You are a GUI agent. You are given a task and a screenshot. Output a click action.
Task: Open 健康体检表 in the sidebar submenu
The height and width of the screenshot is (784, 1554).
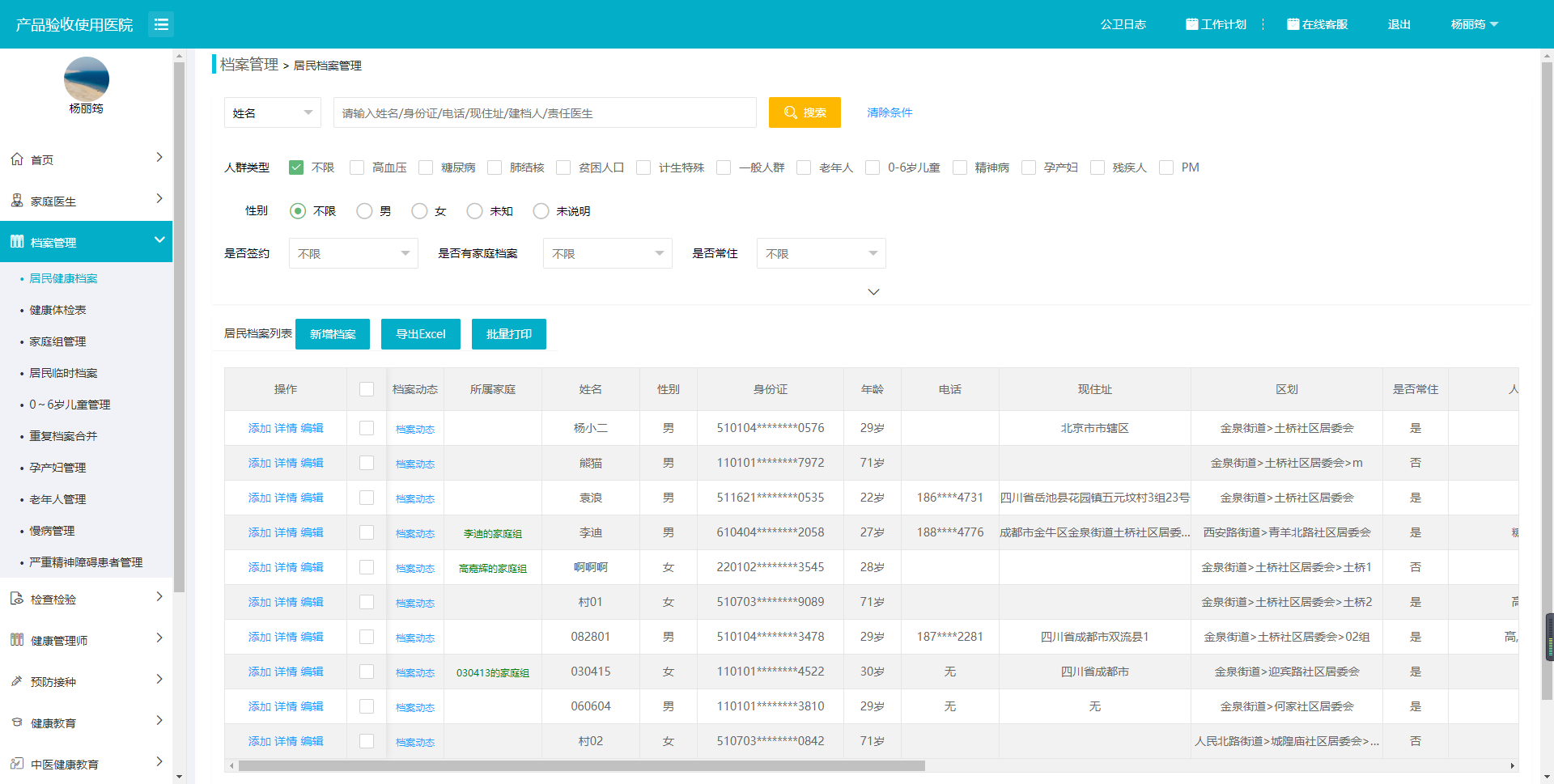[x=57, y=310]
